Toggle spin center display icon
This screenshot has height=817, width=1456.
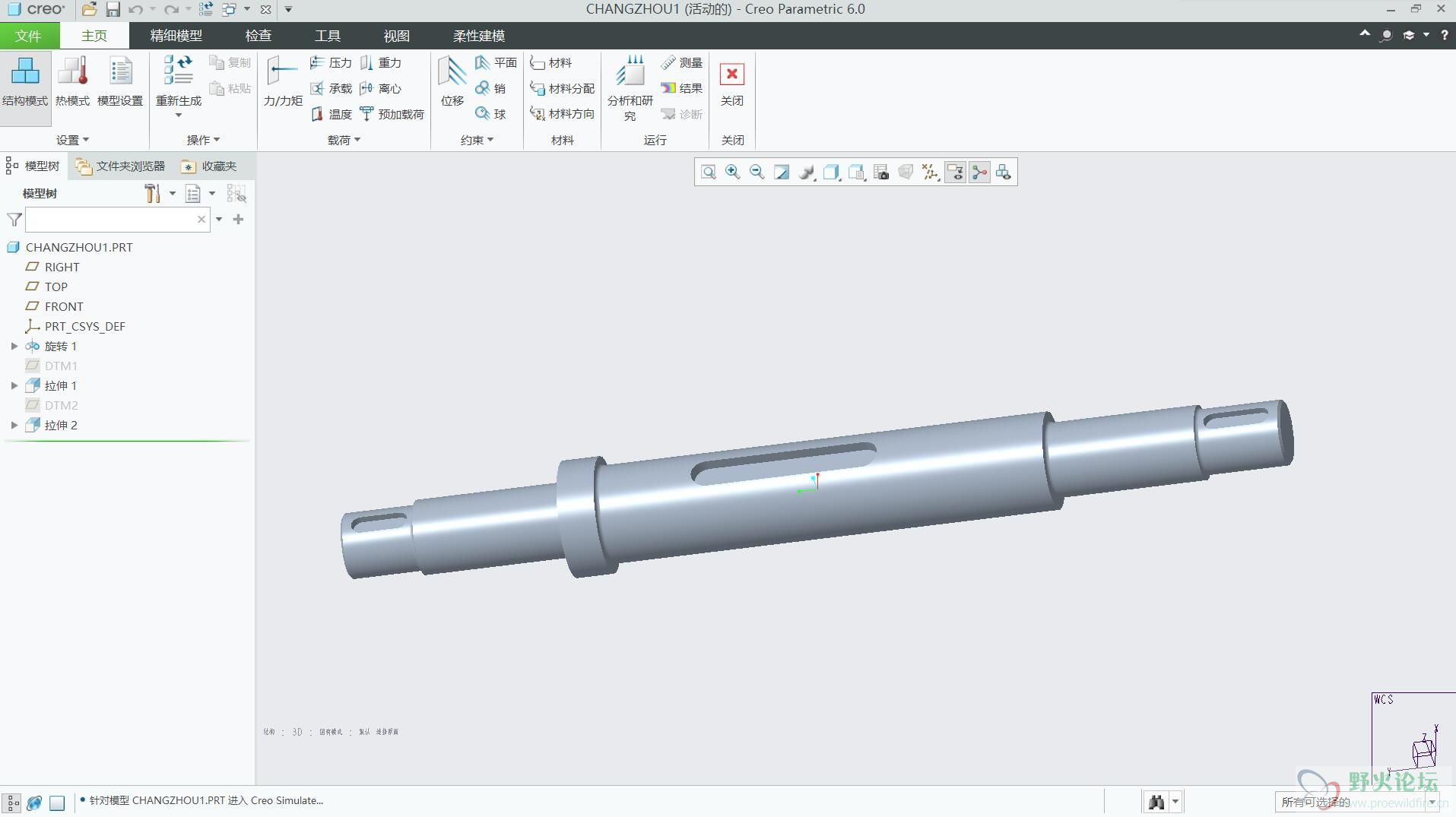click(x=979, y=173)
